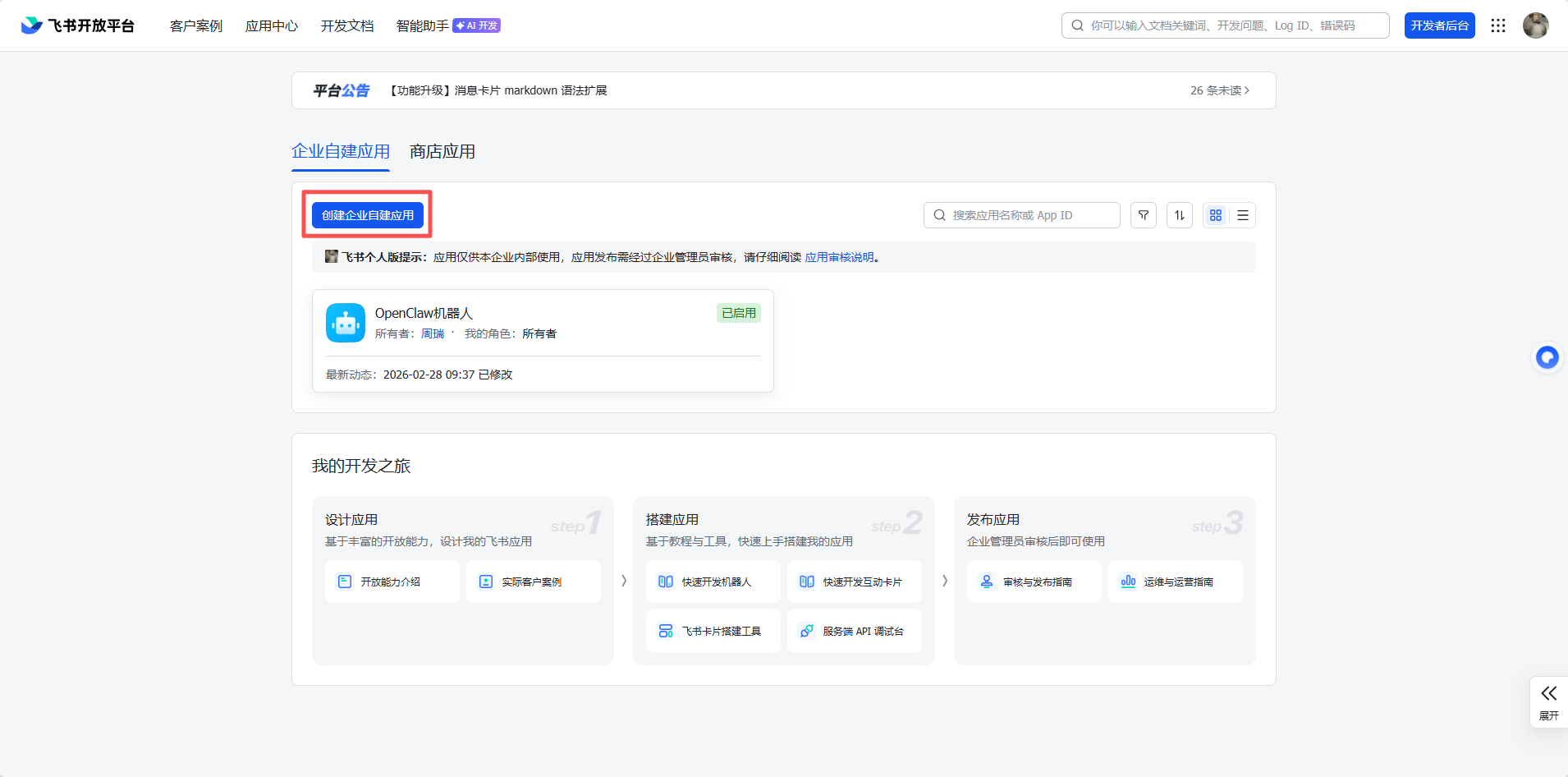Screen dimensions: 1568x777
Task: Click the filter funnel icon
Action: 1144,215
